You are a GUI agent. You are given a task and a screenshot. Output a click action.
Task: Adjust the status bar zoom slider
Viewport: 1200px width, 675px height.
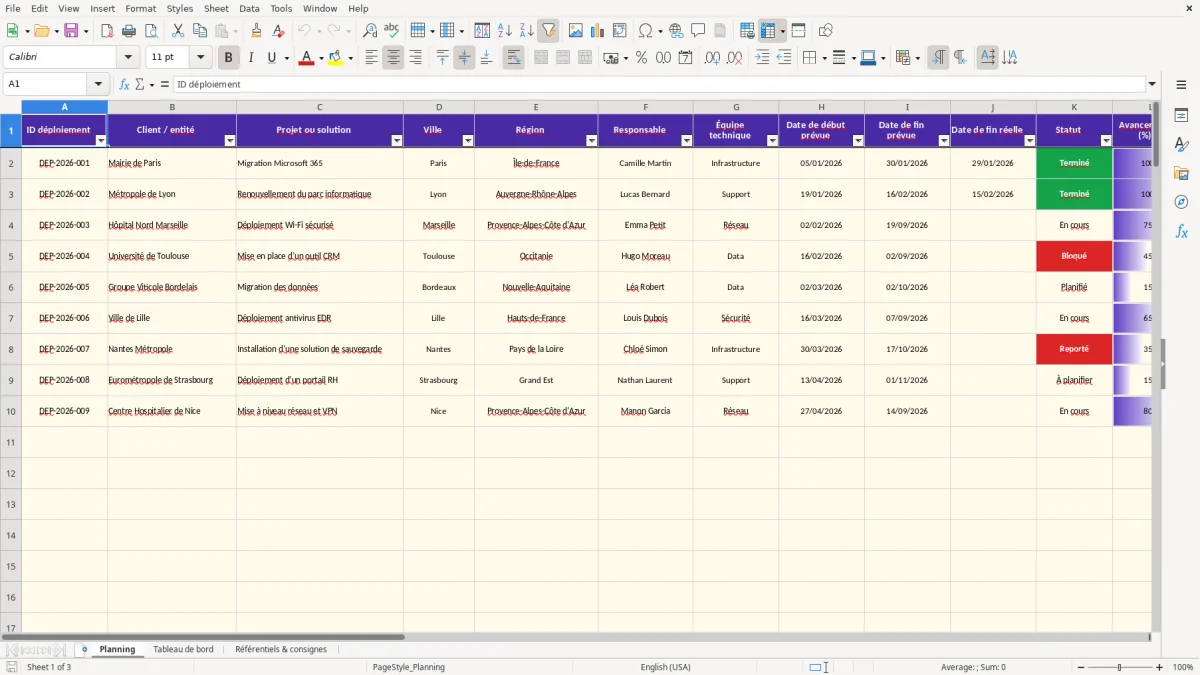coord(1118,667)
